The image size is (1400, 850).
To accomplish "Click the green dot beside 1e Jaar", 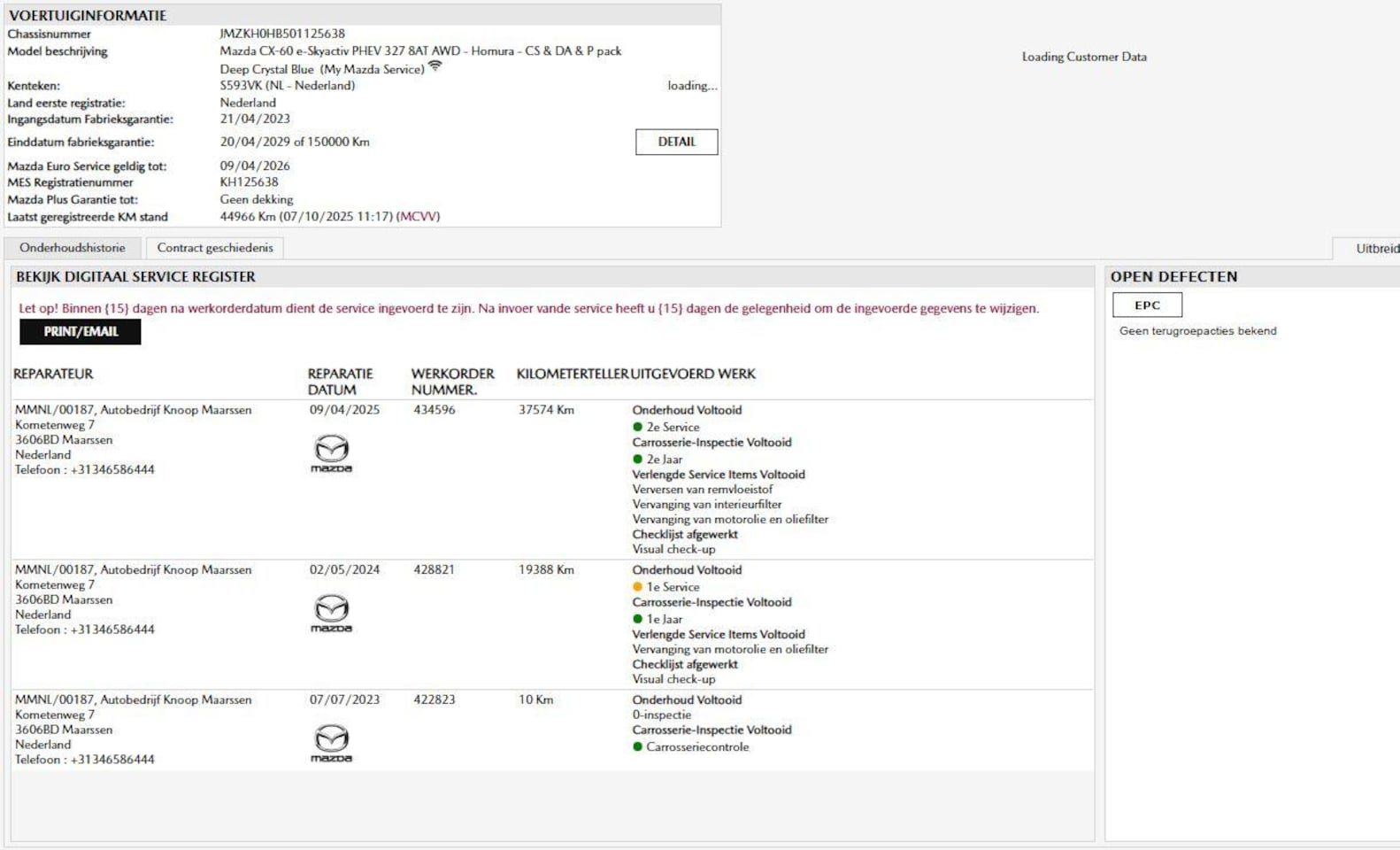I will click(x=637, y=619).
